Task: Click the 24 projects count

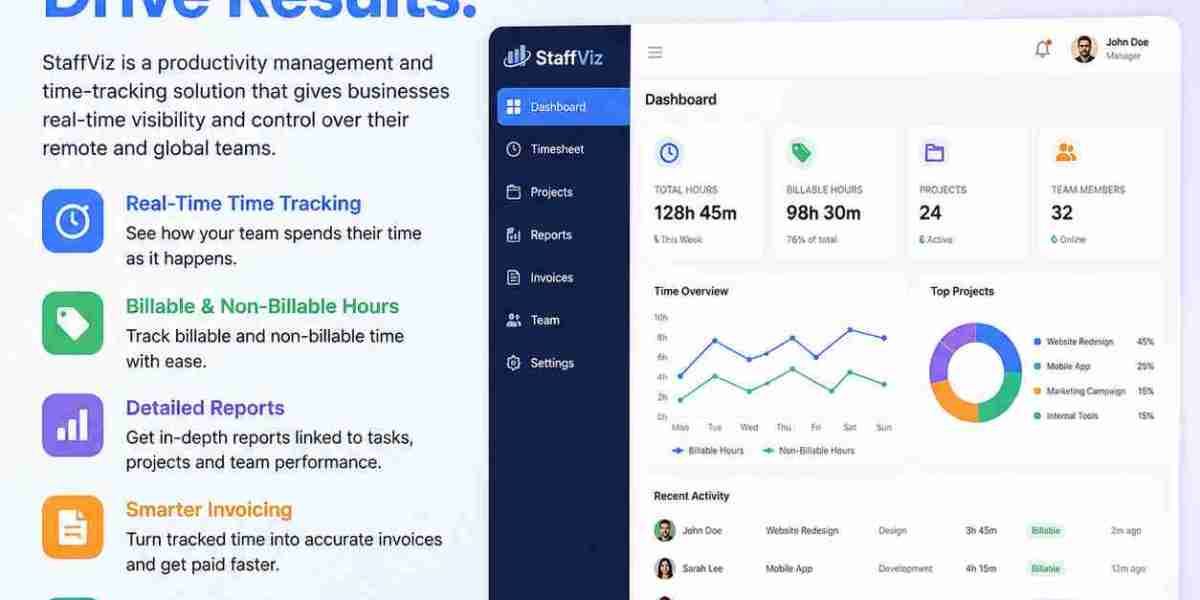Action: tap(930, 213)
